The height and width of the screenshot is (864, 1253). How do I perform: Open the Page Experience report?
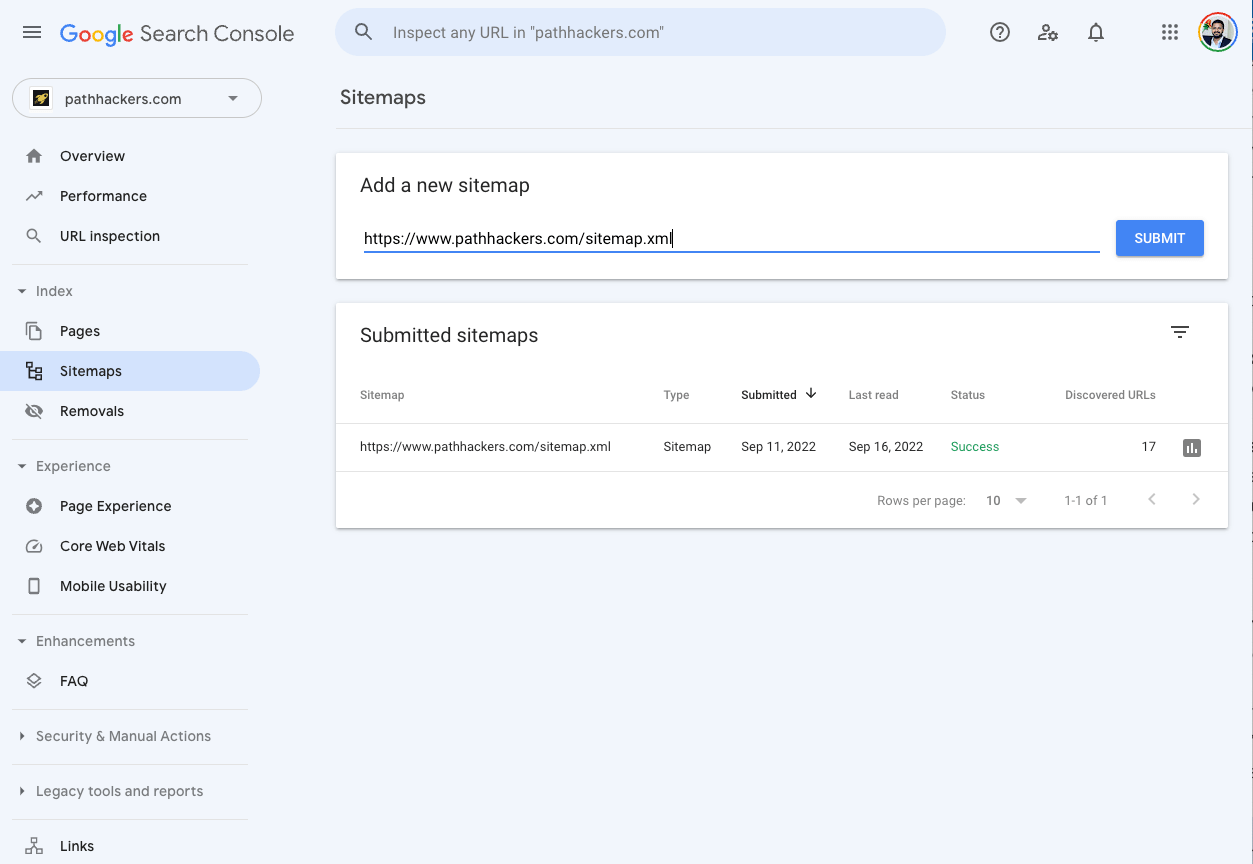pos(115,506)
